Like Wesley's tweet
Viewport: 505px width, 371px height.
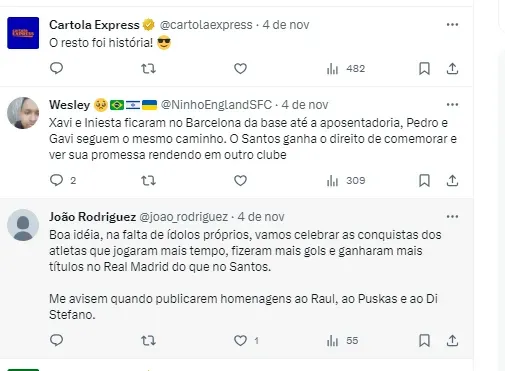click(240, 181)
